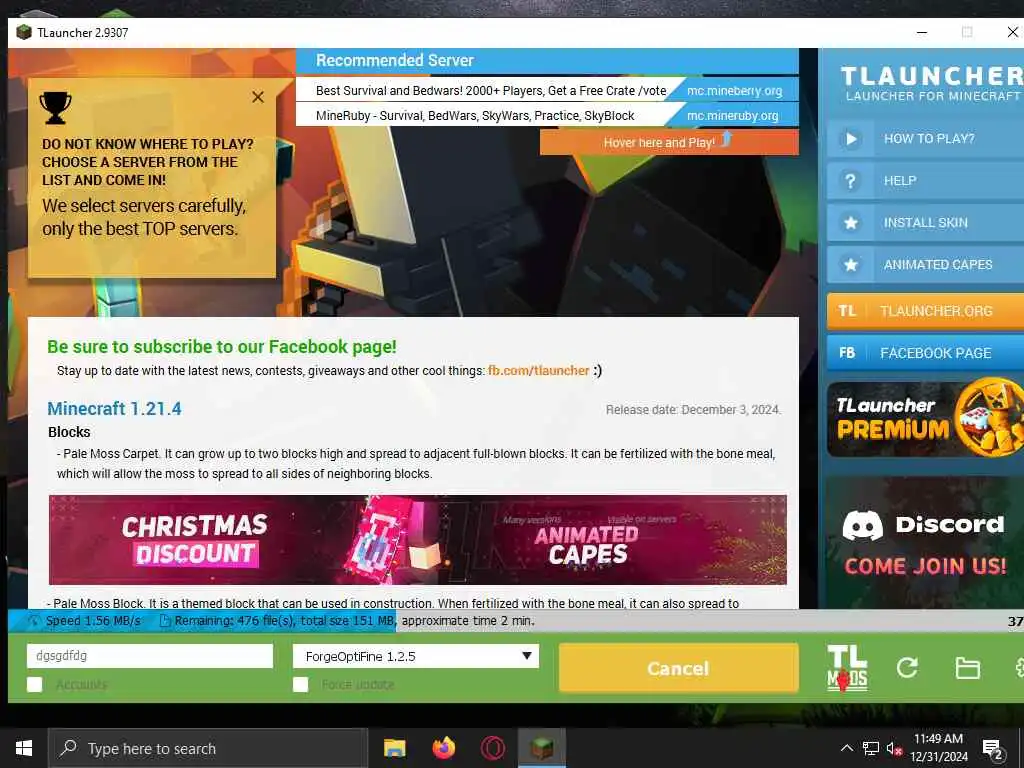This screenshot has width=1024, height=768.
Task: Click the Hover here and Play orange bar
Action: coord(669,142)
